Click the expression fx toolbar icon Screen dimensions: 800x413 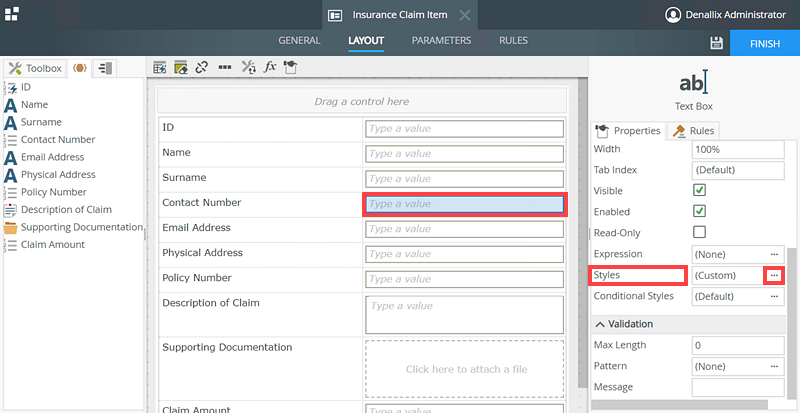pos(270,67)
